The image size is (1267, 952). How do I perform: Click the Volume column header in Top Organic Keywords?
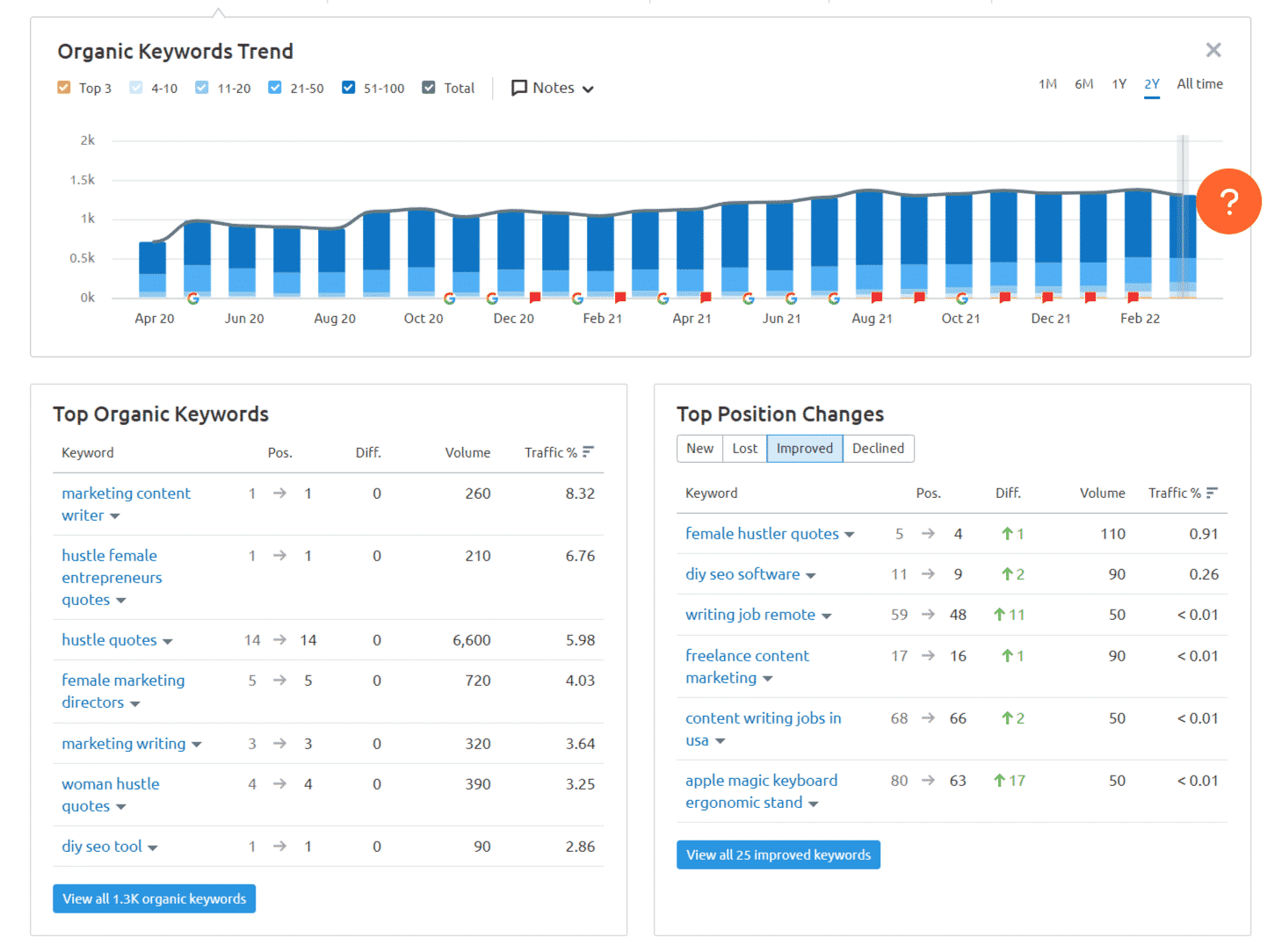pos(467,452)
